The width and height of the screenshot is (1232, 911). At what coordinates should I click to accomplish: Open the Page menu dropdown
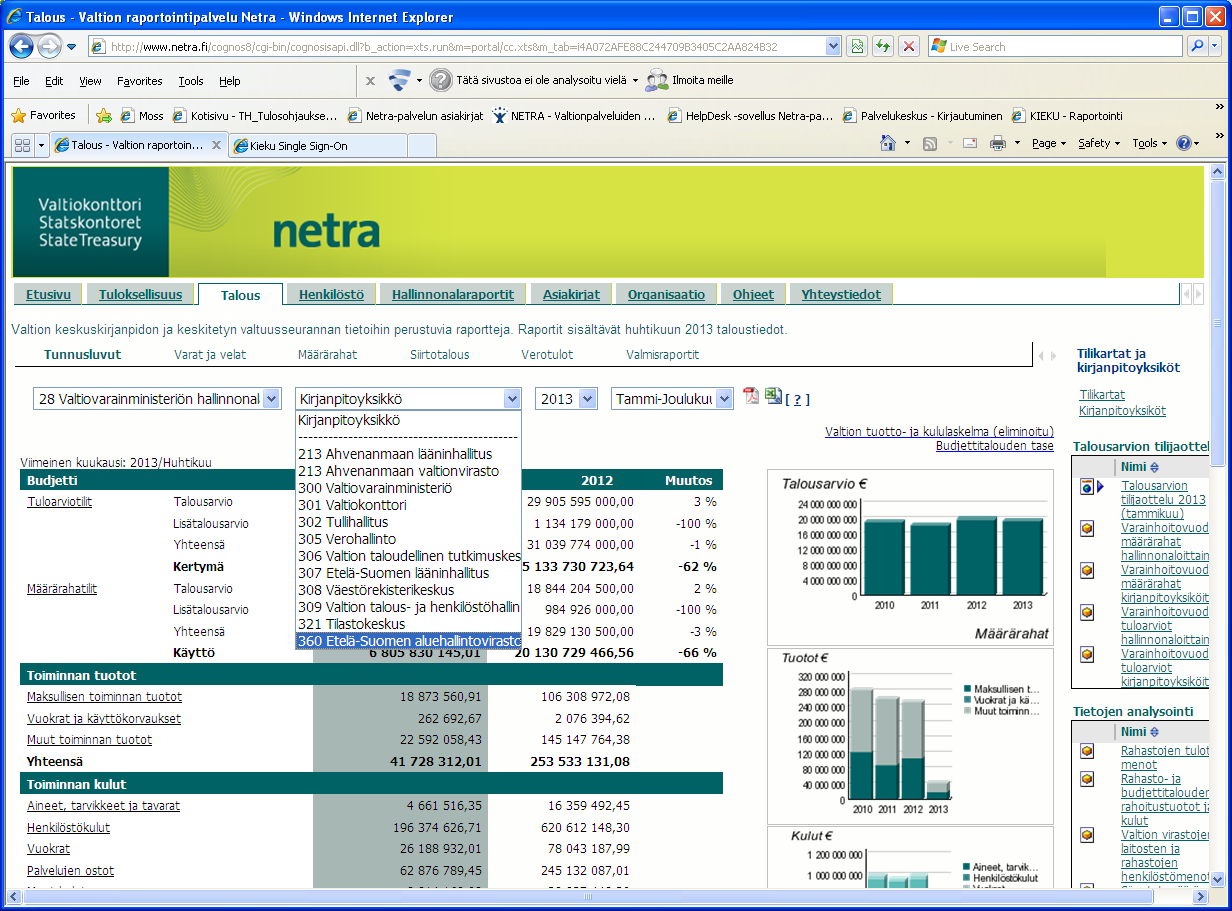pyautogui.click(x=1047, y=143)
